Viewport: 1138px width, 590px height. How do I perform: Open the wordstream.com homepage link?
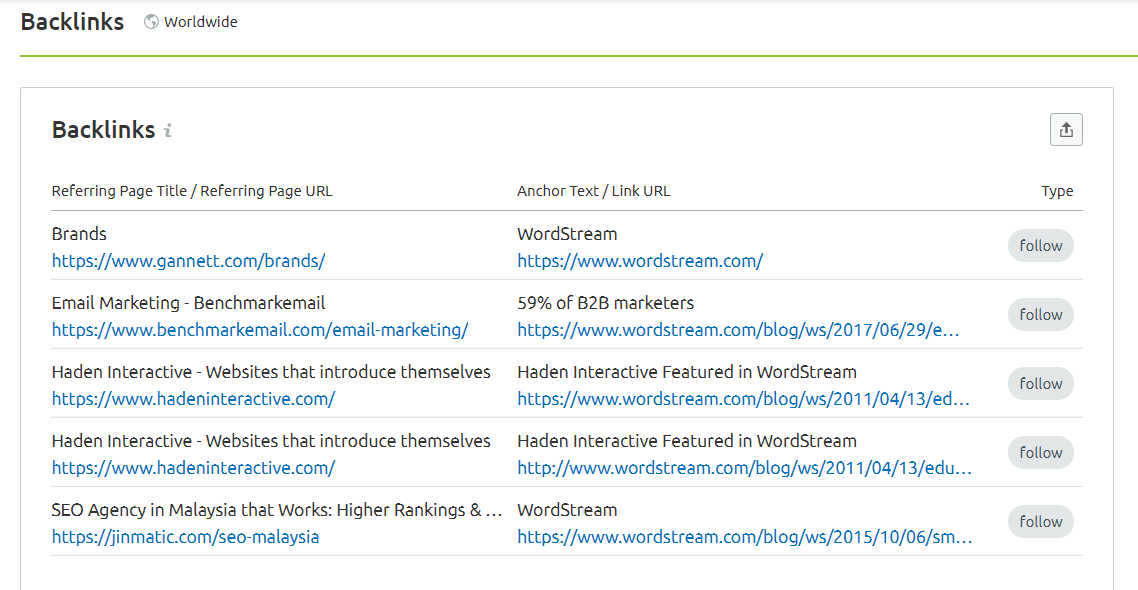coord(640,261)
